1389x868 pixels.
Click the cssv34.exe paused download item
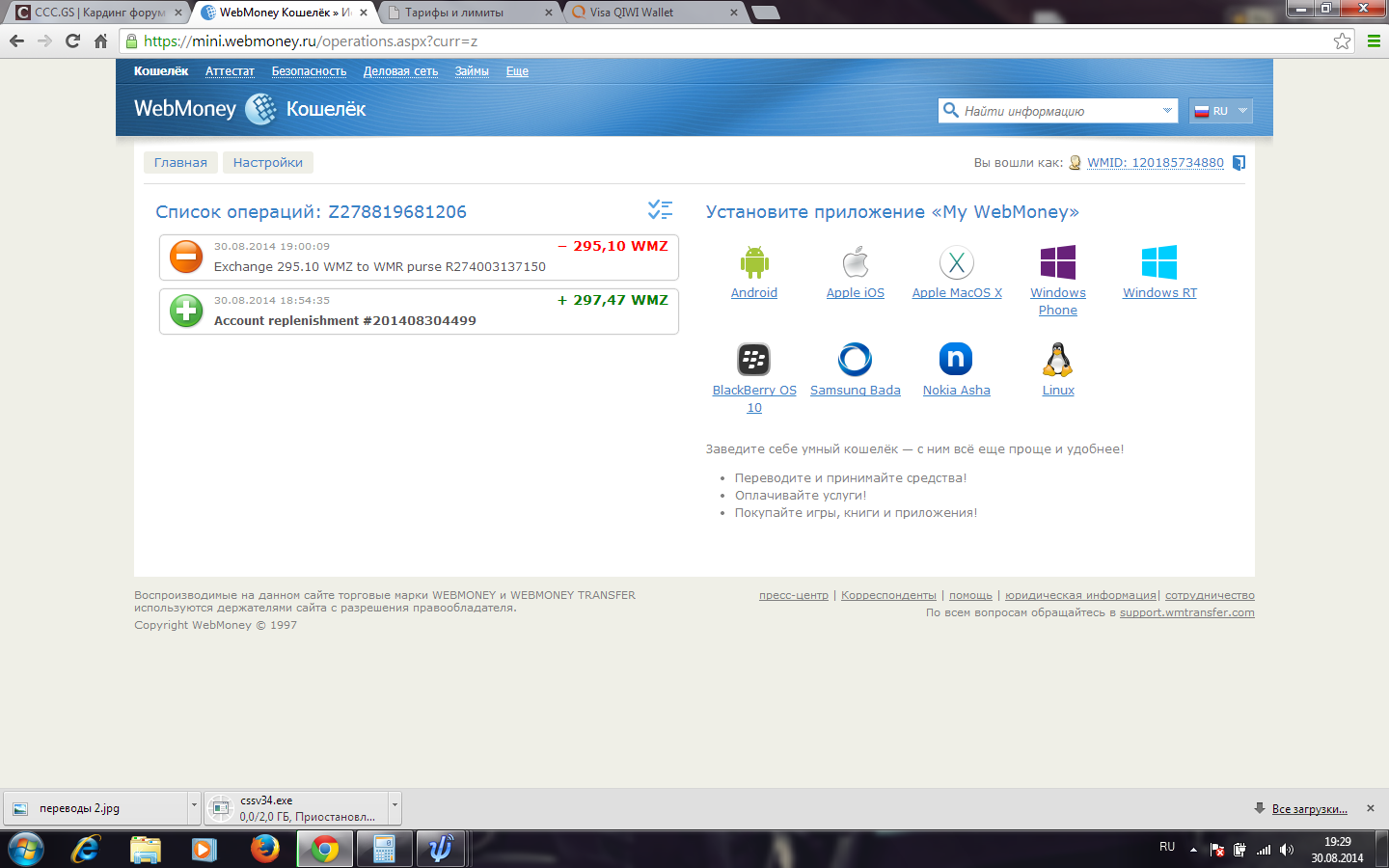296,808
